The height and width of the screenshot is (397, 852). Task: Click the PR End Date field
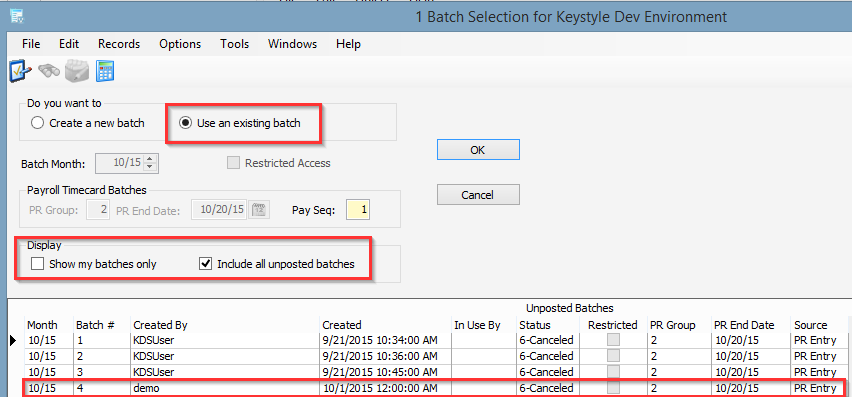[219, 209]
